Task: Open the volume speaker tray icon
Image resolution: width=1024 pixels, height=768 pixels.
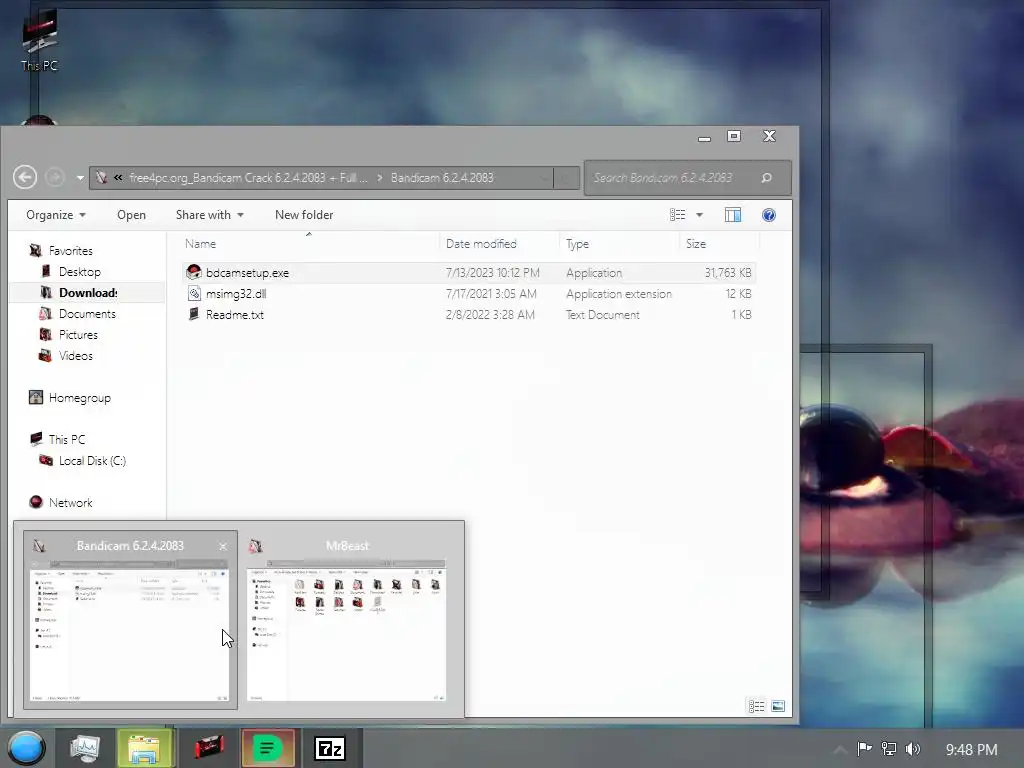Action: (x=913, y=748)
